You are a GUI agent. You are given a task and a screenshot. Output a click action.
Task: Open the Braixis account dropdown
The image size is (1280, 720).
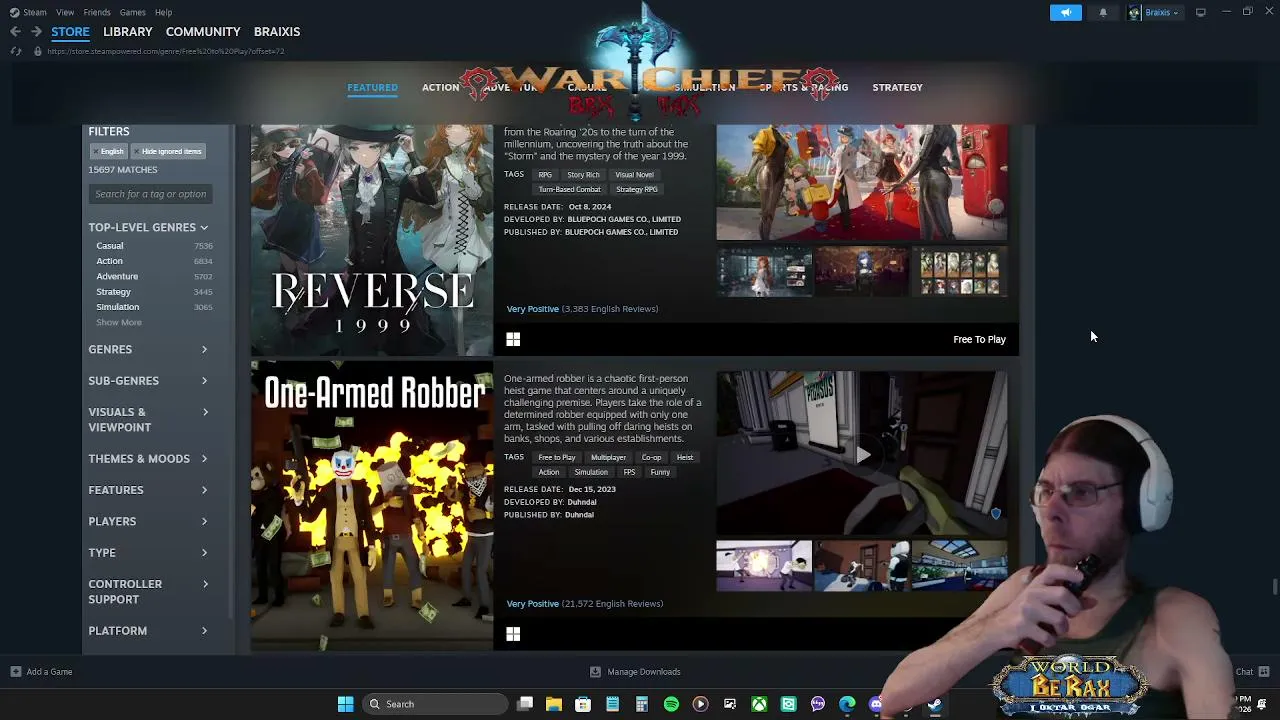[1155, 12]
